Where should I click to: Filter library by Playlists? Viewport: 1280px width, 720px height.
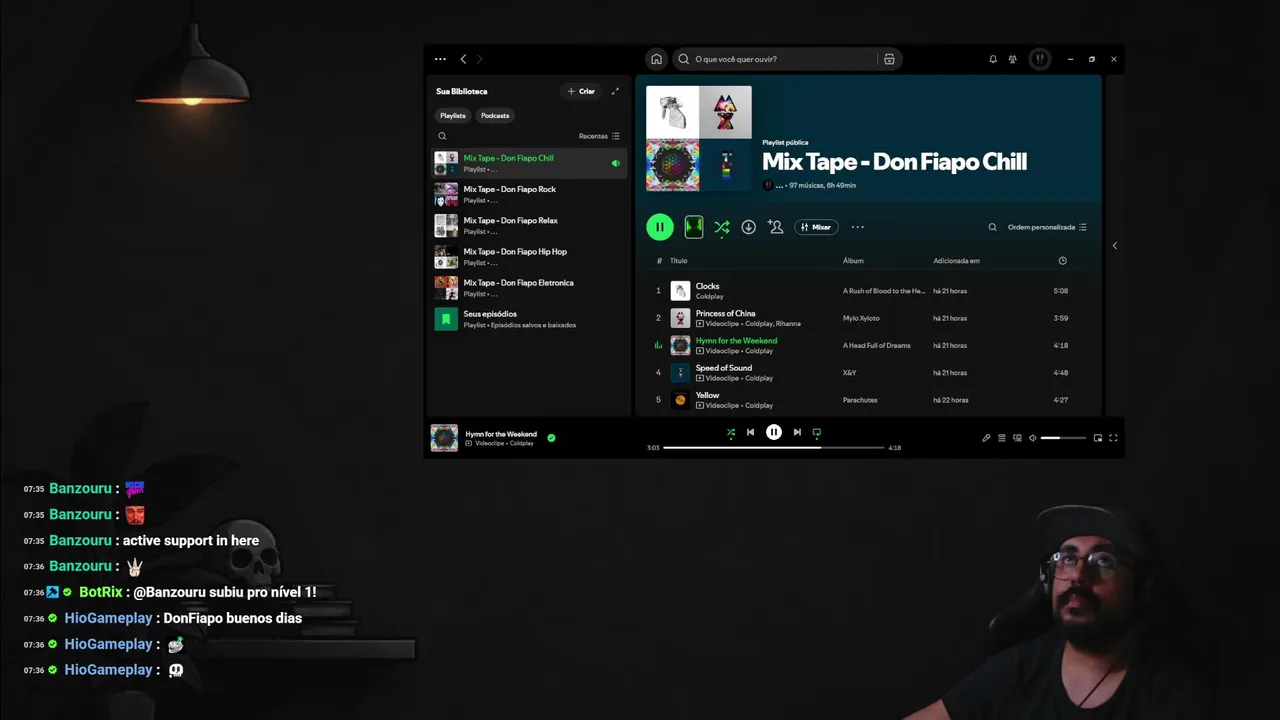(453, 116)
